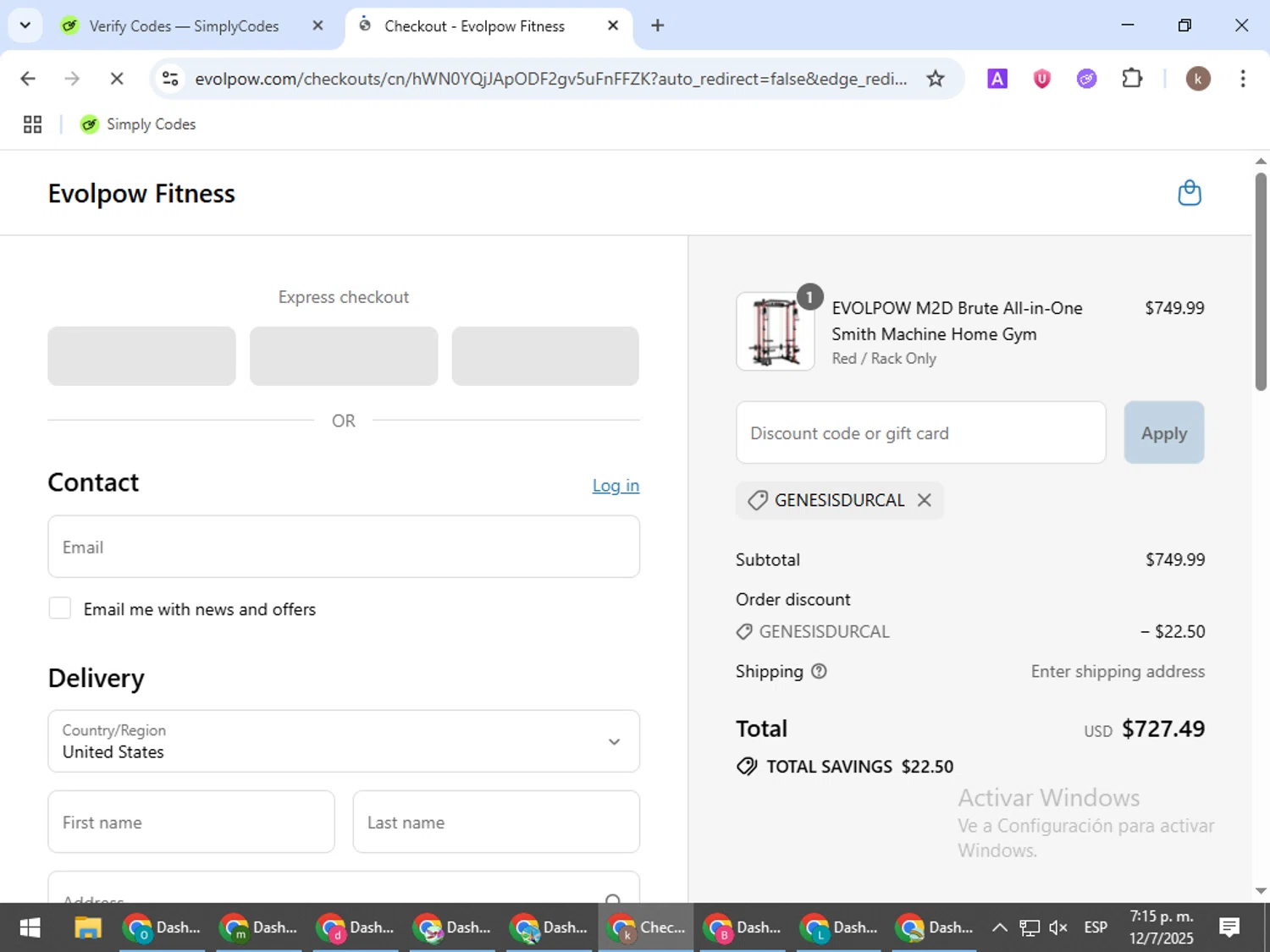
Task: Focus the First name field
Action: (191, 822)
